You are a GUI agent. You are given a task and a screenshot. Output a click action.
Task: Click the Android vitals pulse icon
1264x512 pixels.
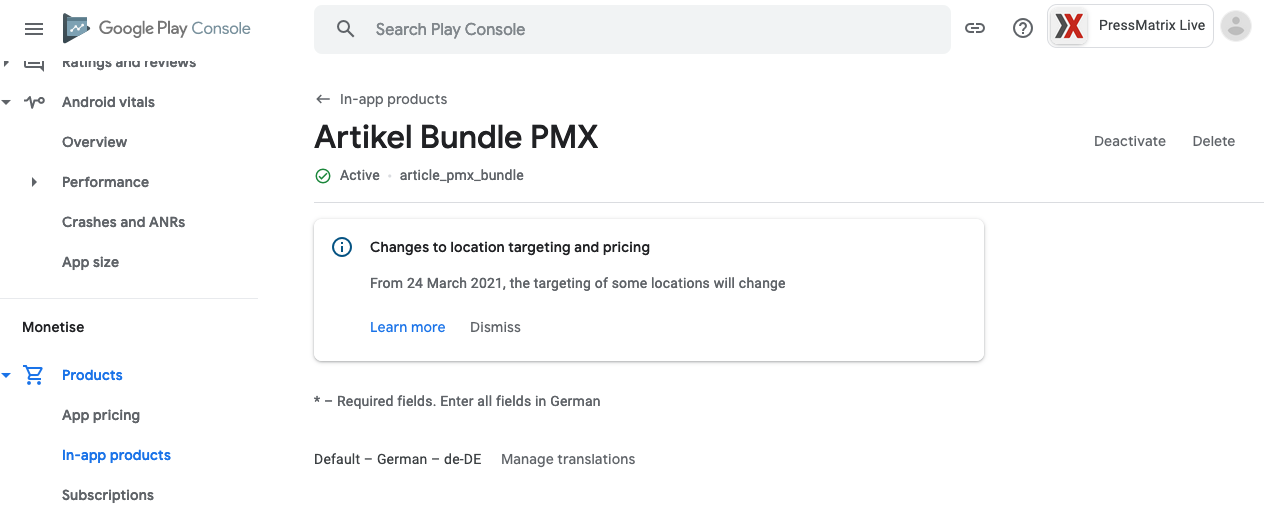[x=34, y=102]
